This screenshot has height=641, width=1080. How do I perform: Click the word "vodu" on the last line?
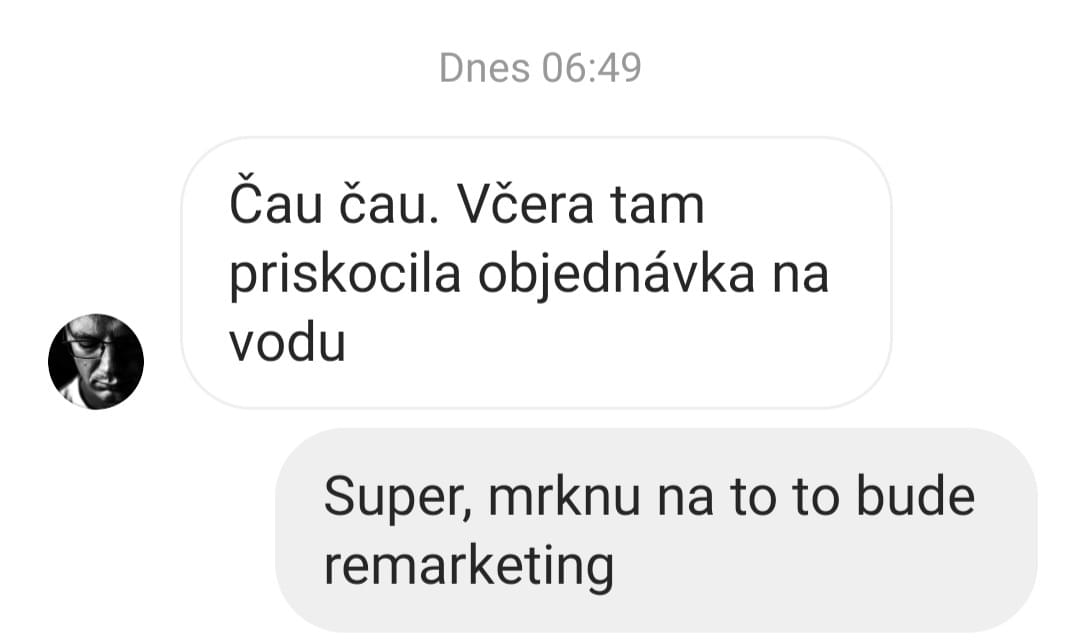[287, 343]
